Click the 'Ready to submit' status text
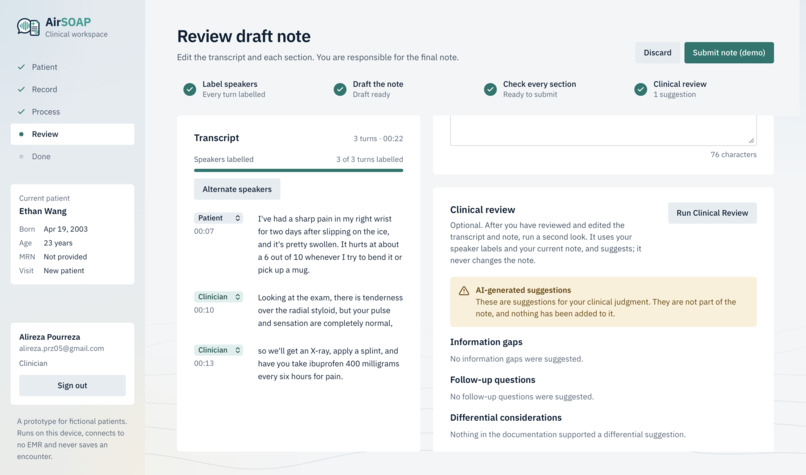This screenshot has height=475, width=806. click(530, 95)
